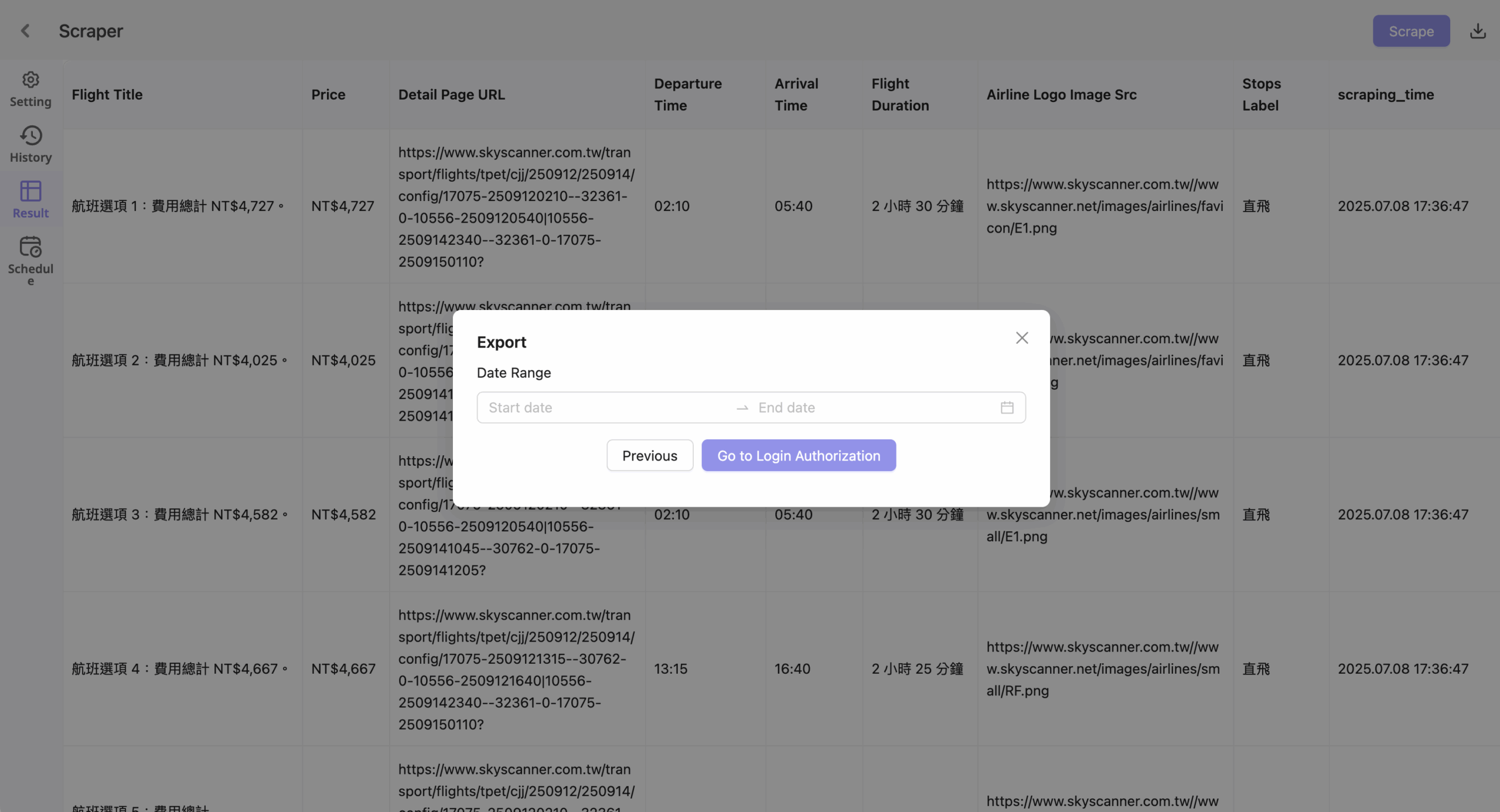
Task: Click the Previous button in Export dialog
Action: point(650,455)
